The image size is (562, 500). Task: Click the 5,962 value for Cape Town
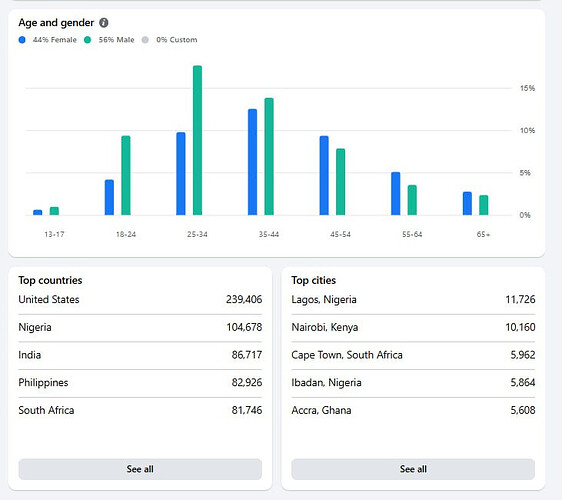pyautogui.click(x=523, y=355)
